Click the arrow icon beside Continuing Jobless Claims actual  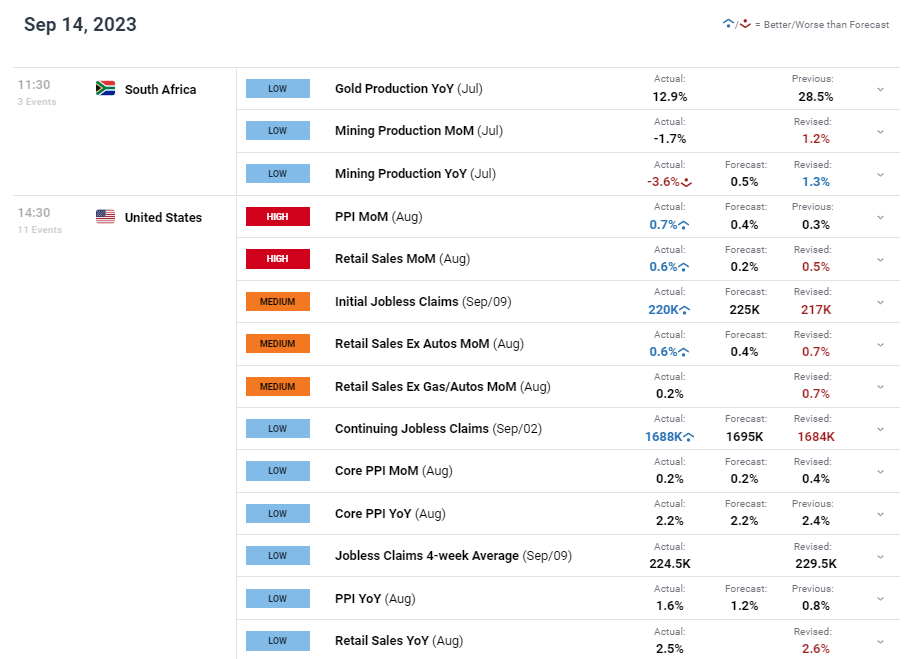(689, 437)
